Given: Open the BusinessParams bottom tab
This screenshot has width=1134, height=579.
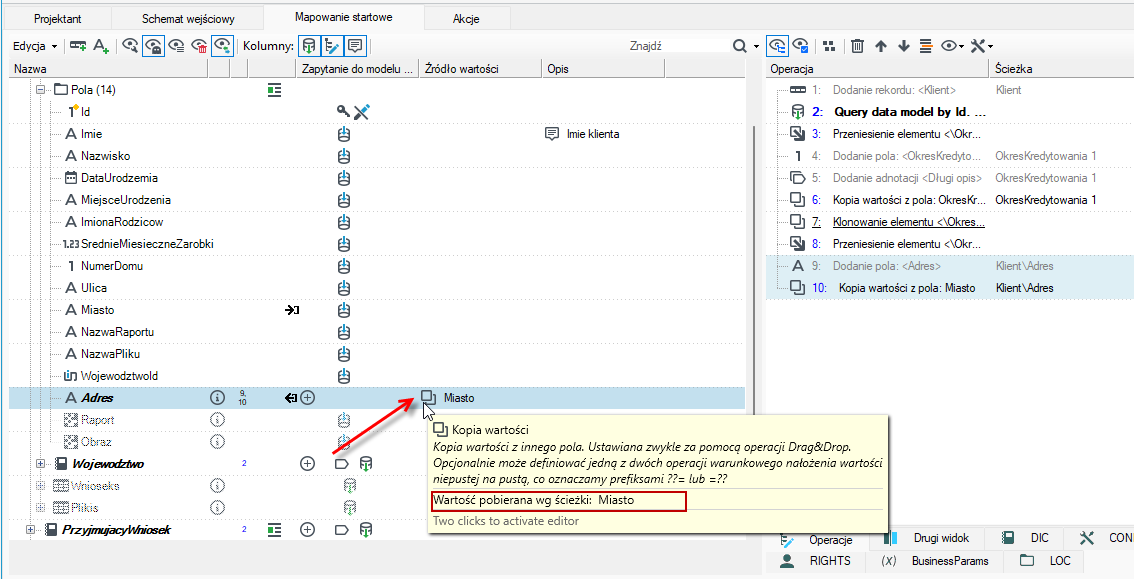Looking at the screenshot, I should (935, 560).
